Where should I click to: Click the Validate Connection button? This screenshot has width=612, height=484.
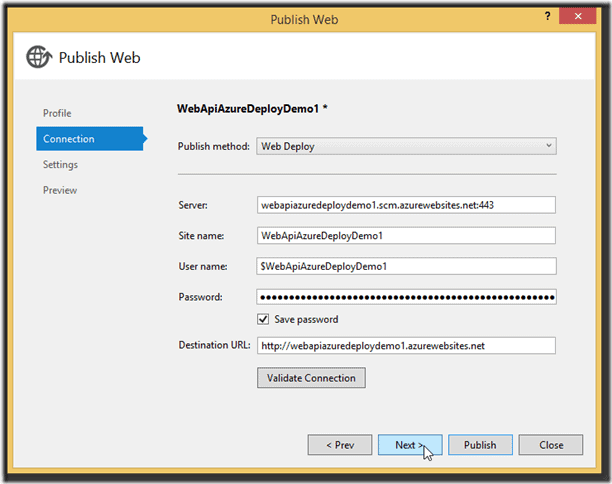(311, 378)
